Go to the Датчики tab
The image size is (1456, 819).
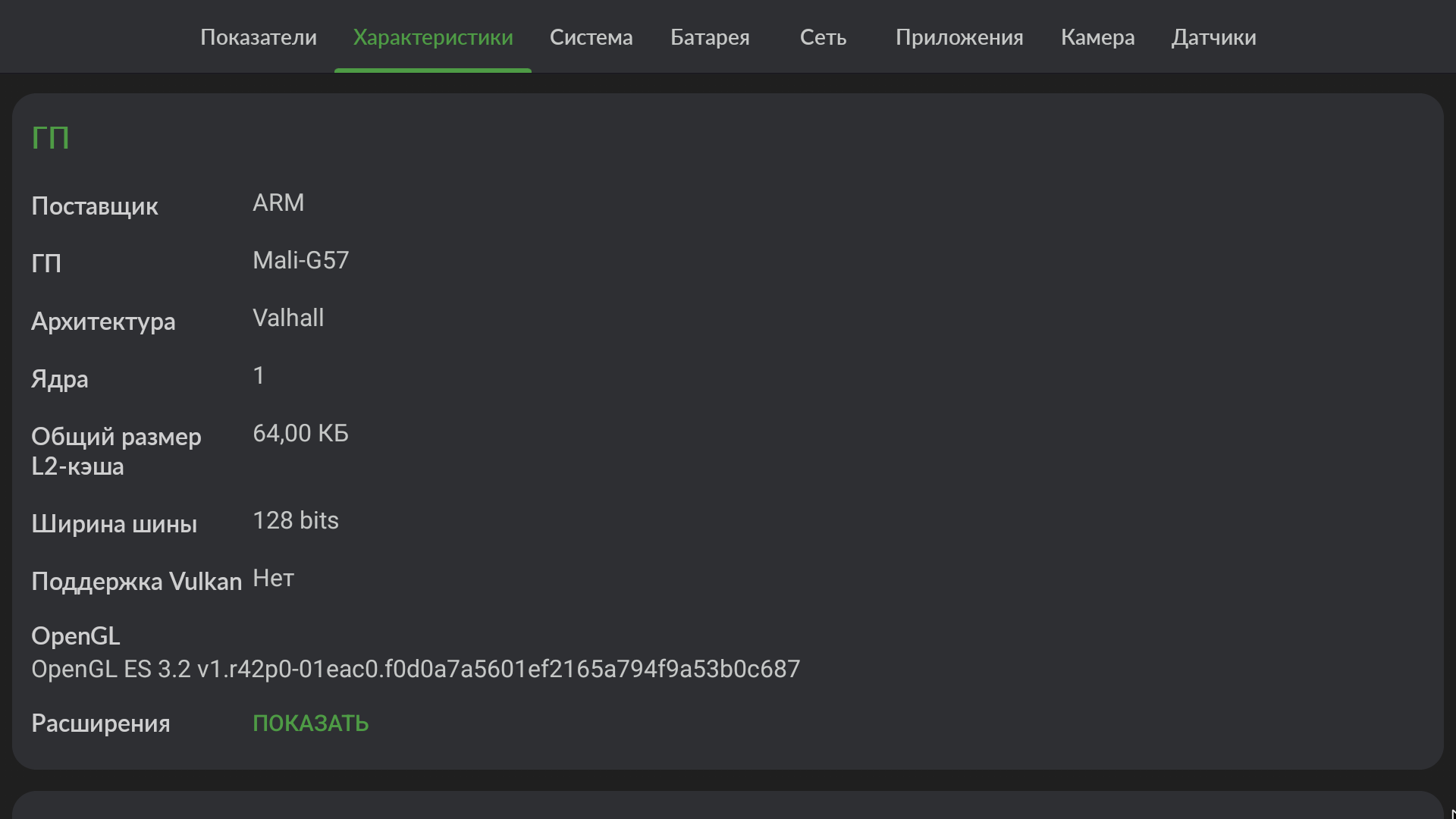(1213, 37)
